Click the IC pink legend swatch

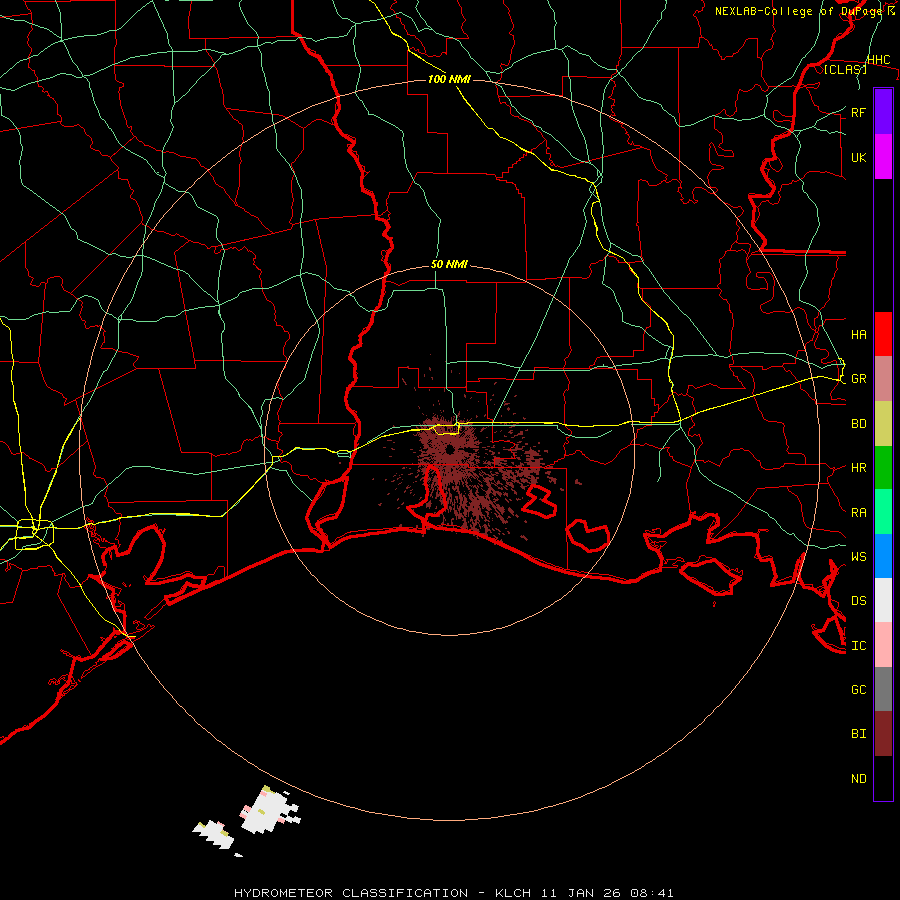click(883, 645)
